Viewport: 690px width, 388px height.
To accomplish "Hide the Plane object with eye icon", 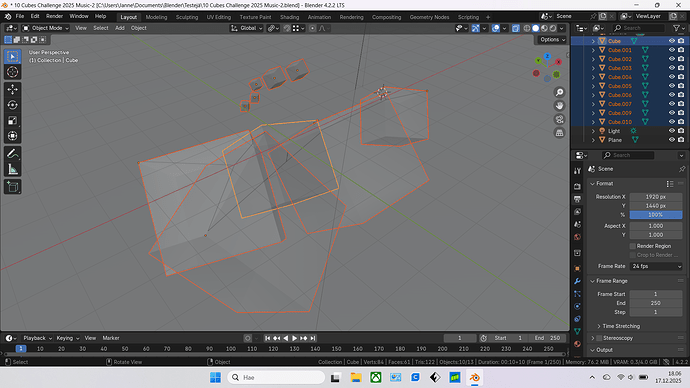I will tap(672, 140).
